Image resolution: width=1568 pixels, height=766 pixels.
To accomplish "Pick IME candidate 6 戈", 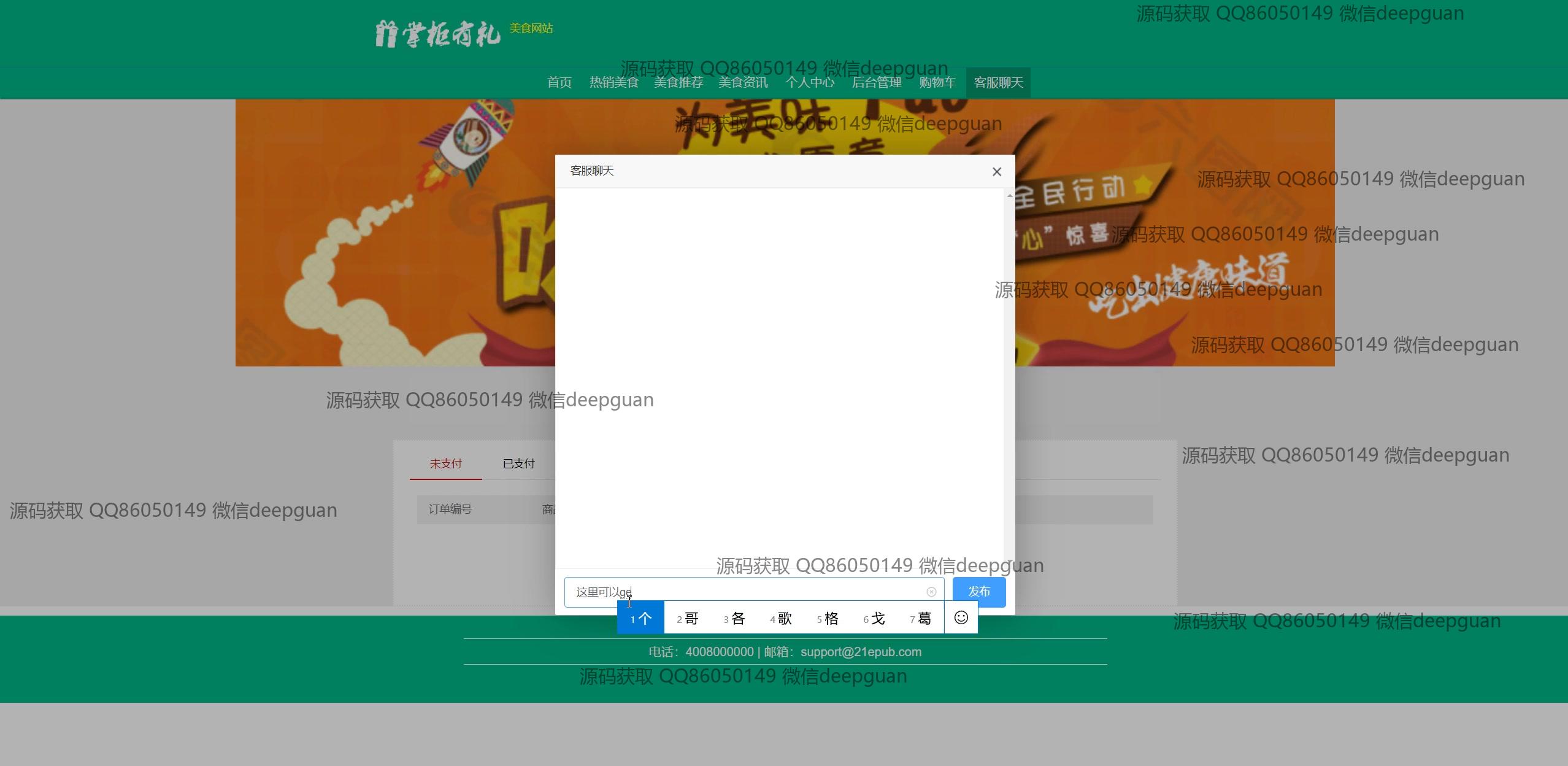I will [874, 618].
